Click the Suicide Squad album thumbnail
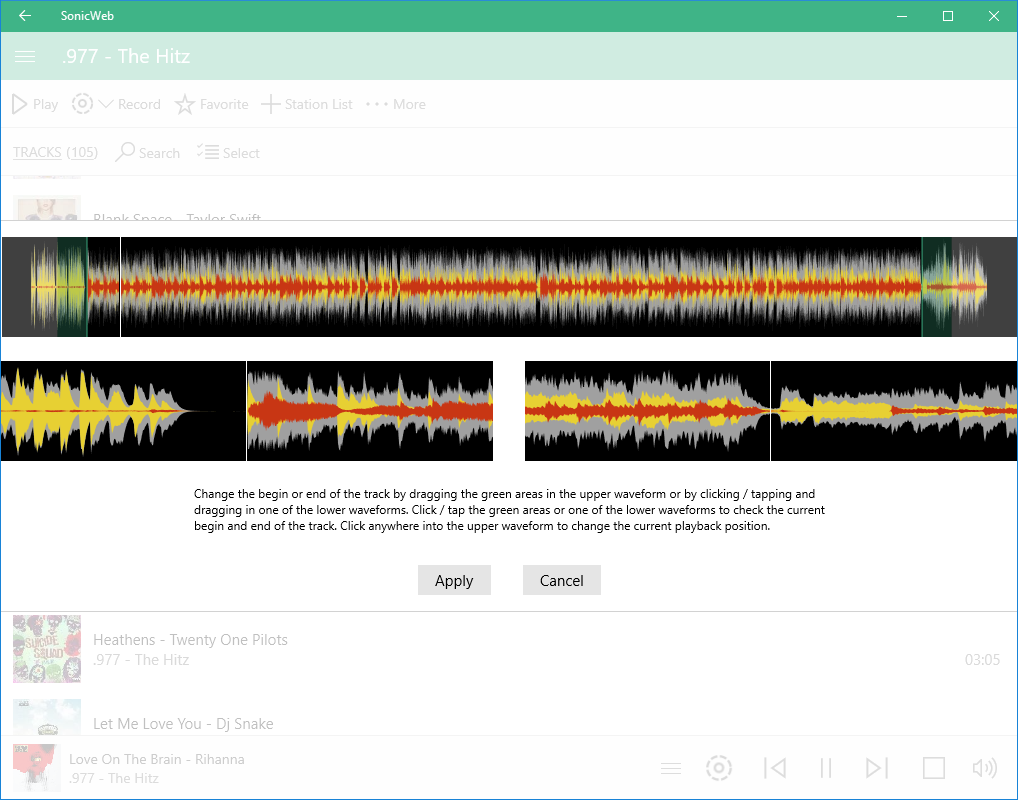Viewport: 1018px width, 800px height. [47, 648]
